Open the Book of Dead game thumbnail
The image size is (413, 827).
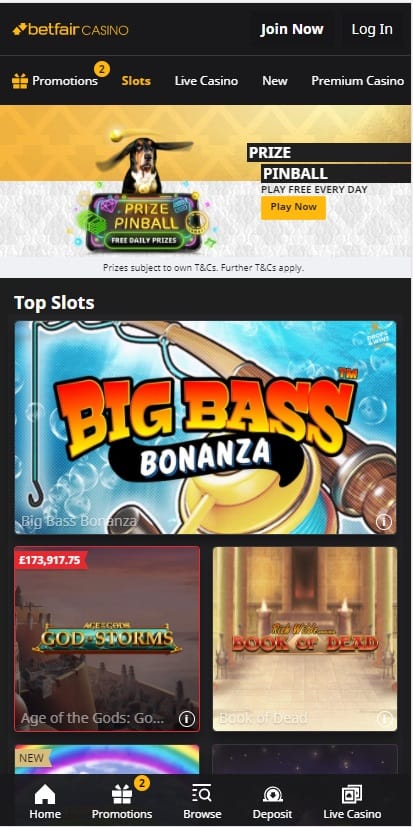(305, 639)
